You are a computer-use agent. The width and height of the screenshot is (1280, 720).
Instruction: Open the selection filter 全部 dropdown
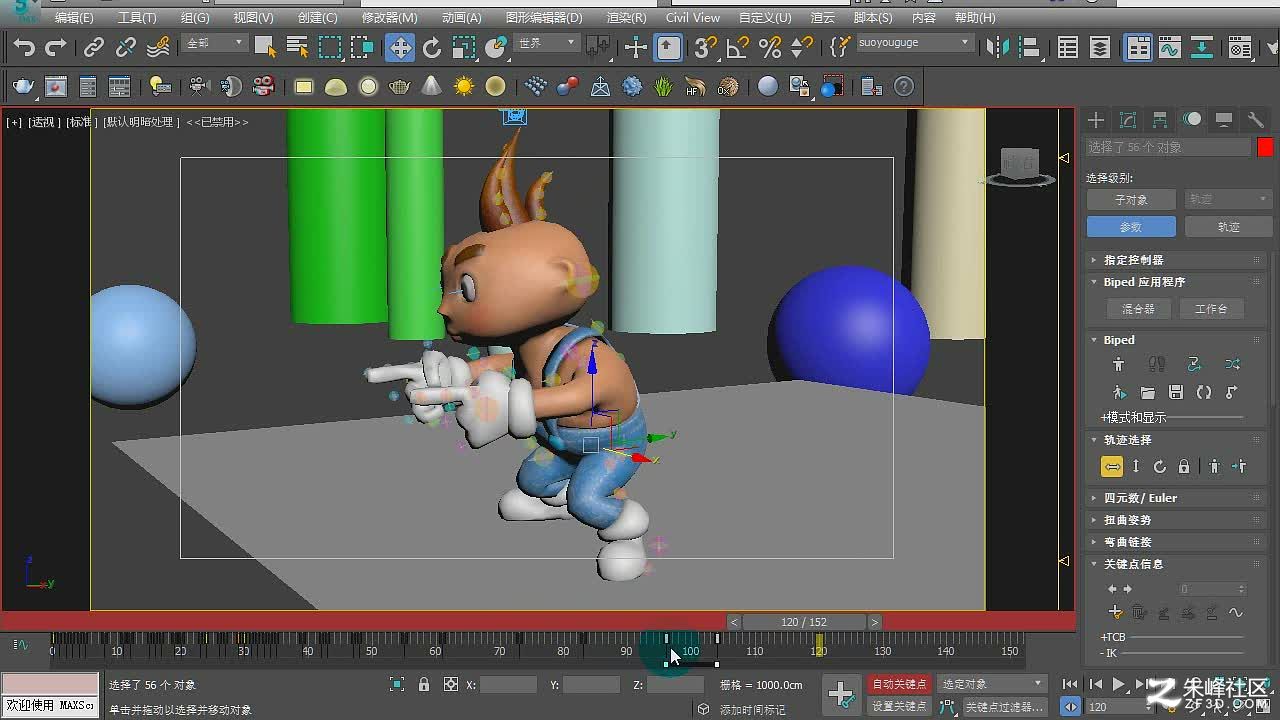[x=215, y=43]
